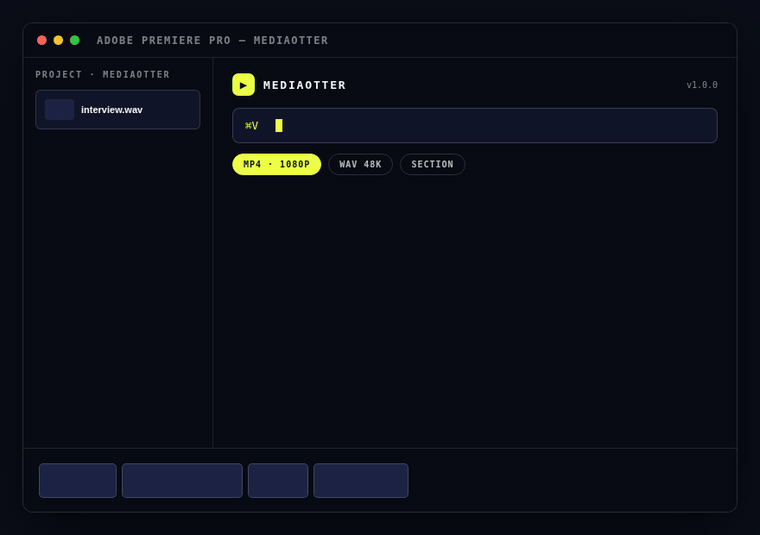Image resolution: width=760 pixels, height=535 pixels.
Task: Click the MEDIAOTTER heading text
Action: 305,85
